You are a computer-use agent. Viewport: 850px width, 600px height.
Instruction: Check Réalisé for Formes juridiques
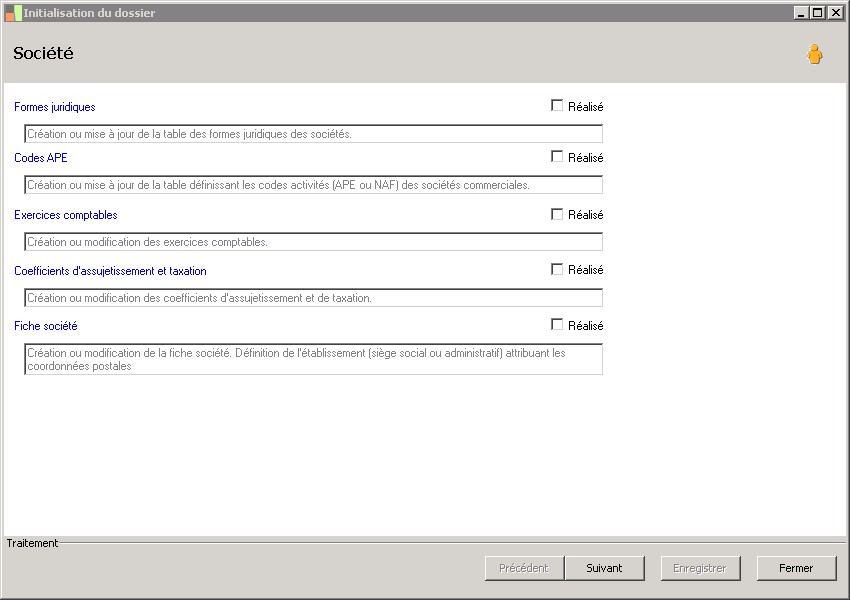pos(557,105)
